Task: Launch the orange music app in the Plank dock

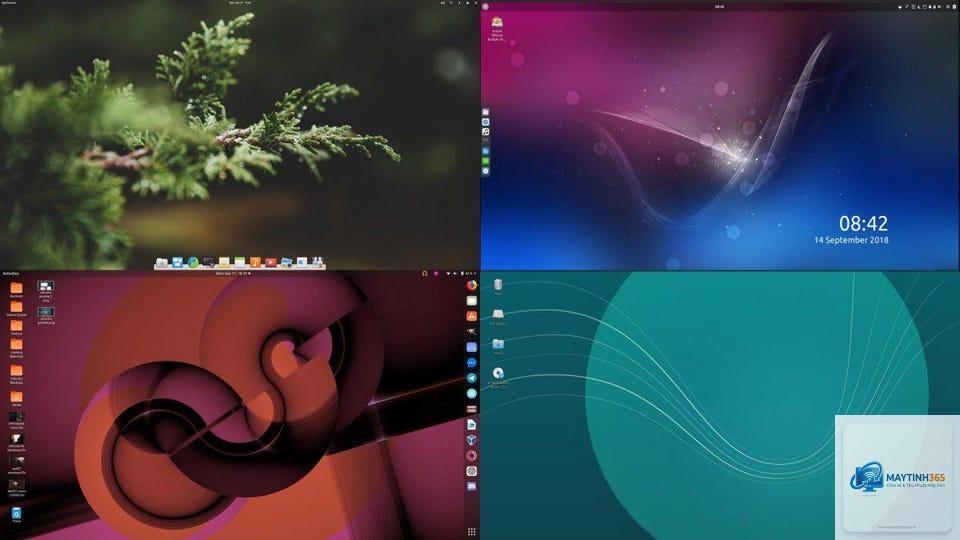Action: [x=255, y=263]
